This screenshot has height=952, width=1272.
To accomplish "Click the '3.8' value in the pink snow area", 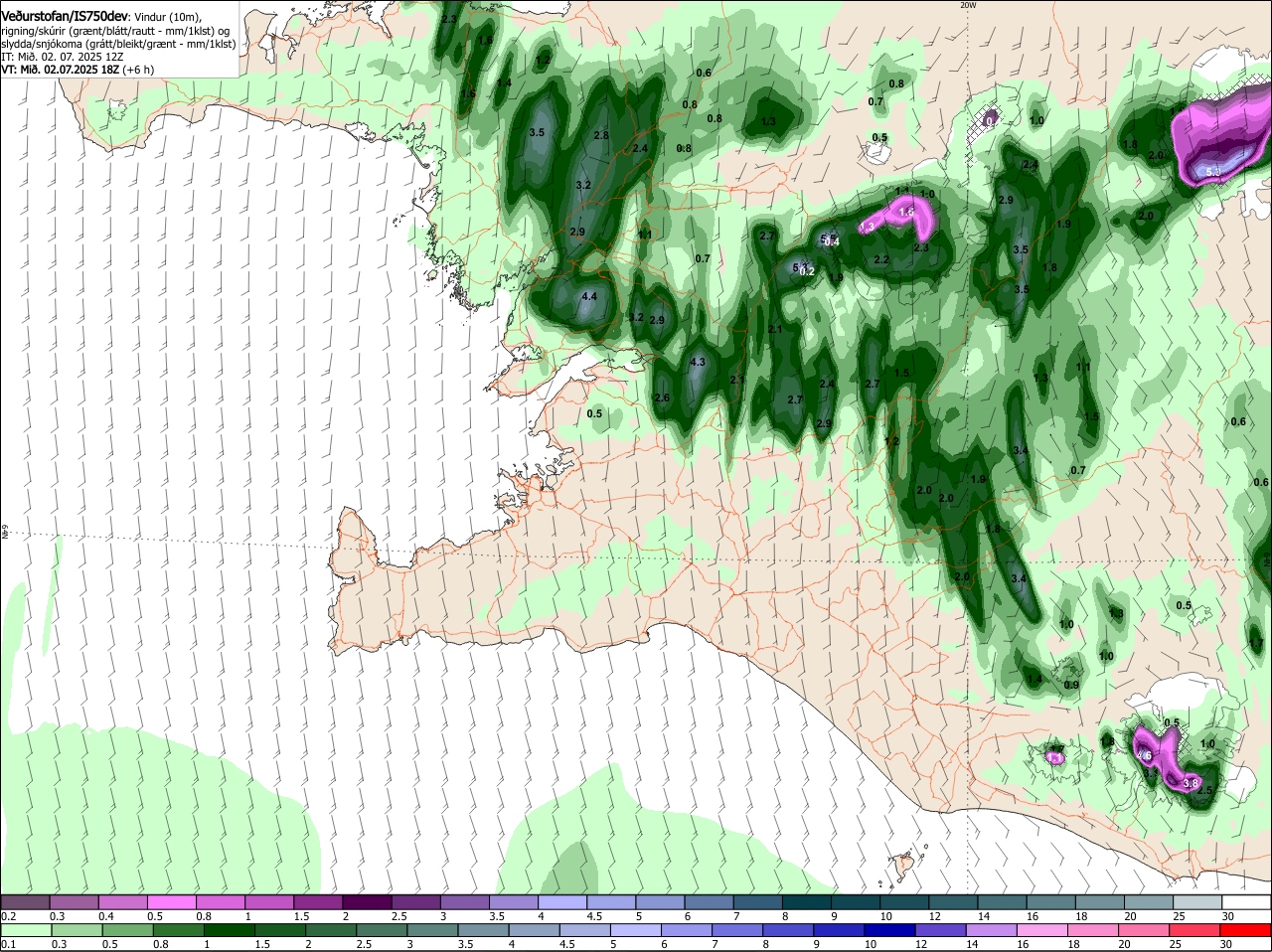I will [1191, 783].
